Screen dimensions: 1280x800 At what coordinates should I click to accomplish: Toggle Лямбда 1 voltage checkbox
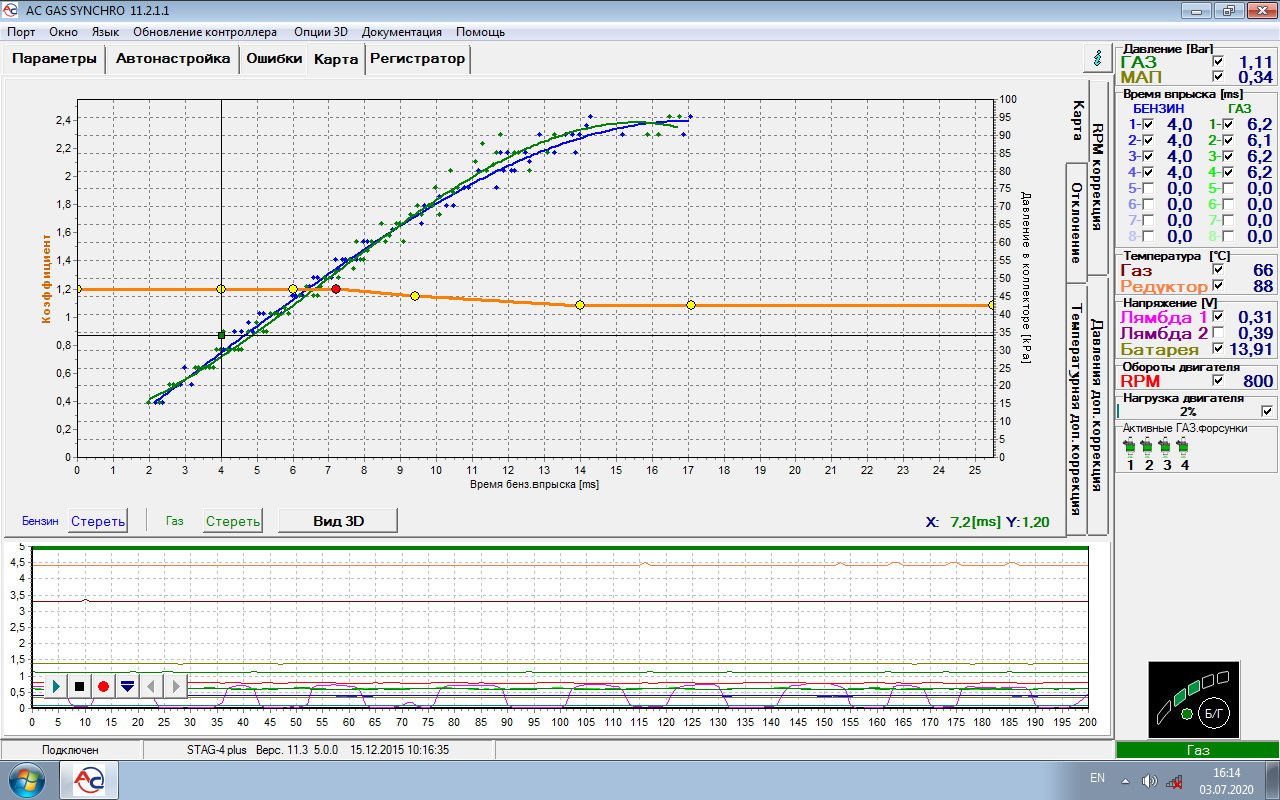click(x=1217, y=317)
